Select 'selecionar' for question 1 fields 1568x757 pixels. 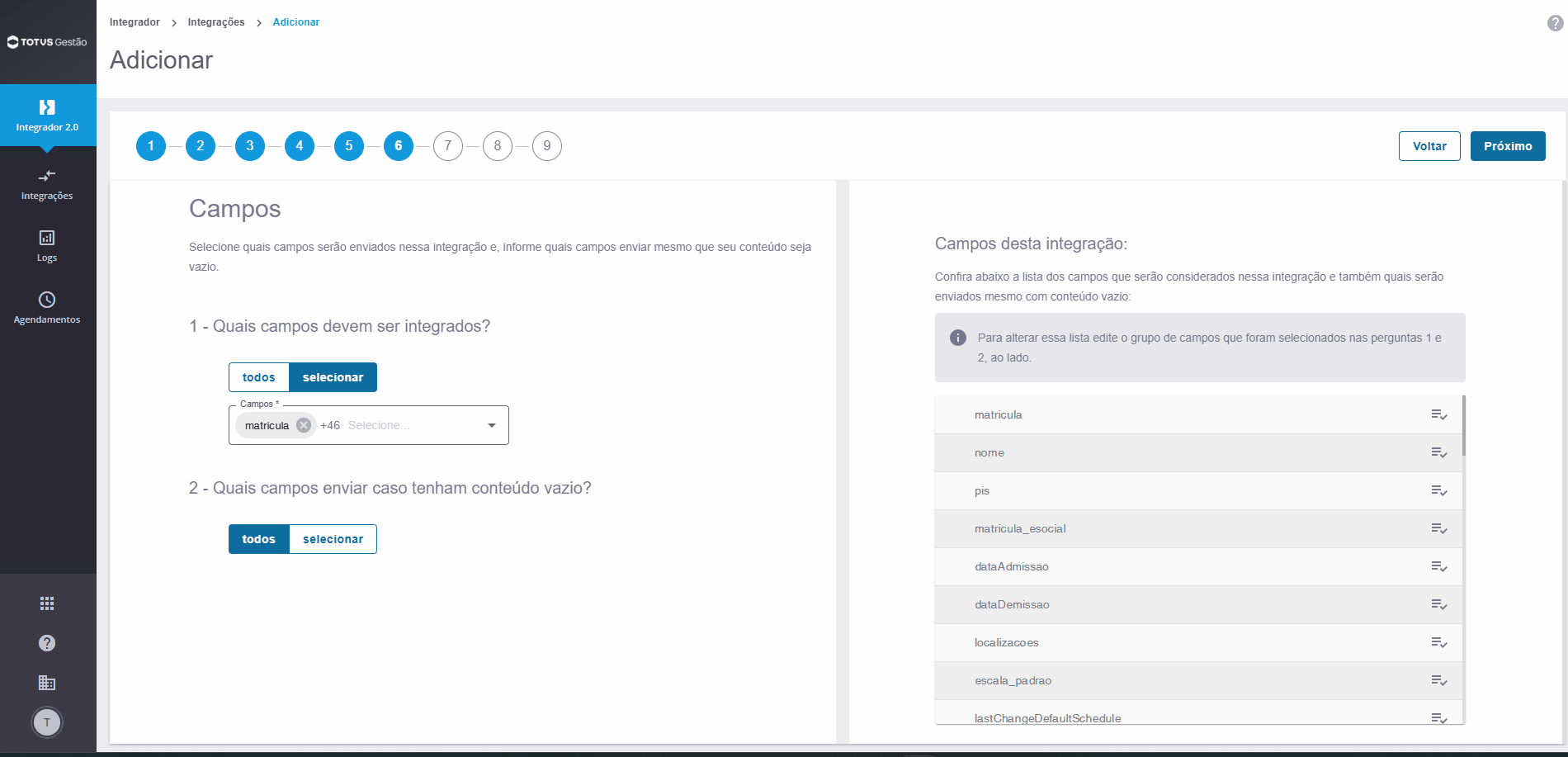(333, 377)
